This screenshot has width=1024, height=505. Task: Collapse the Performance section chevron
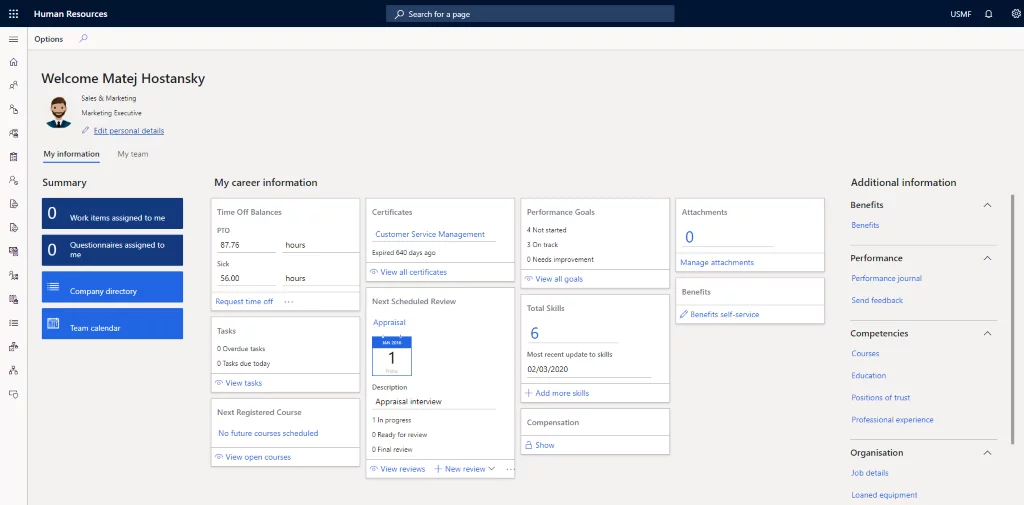click(x=987, y=258)
